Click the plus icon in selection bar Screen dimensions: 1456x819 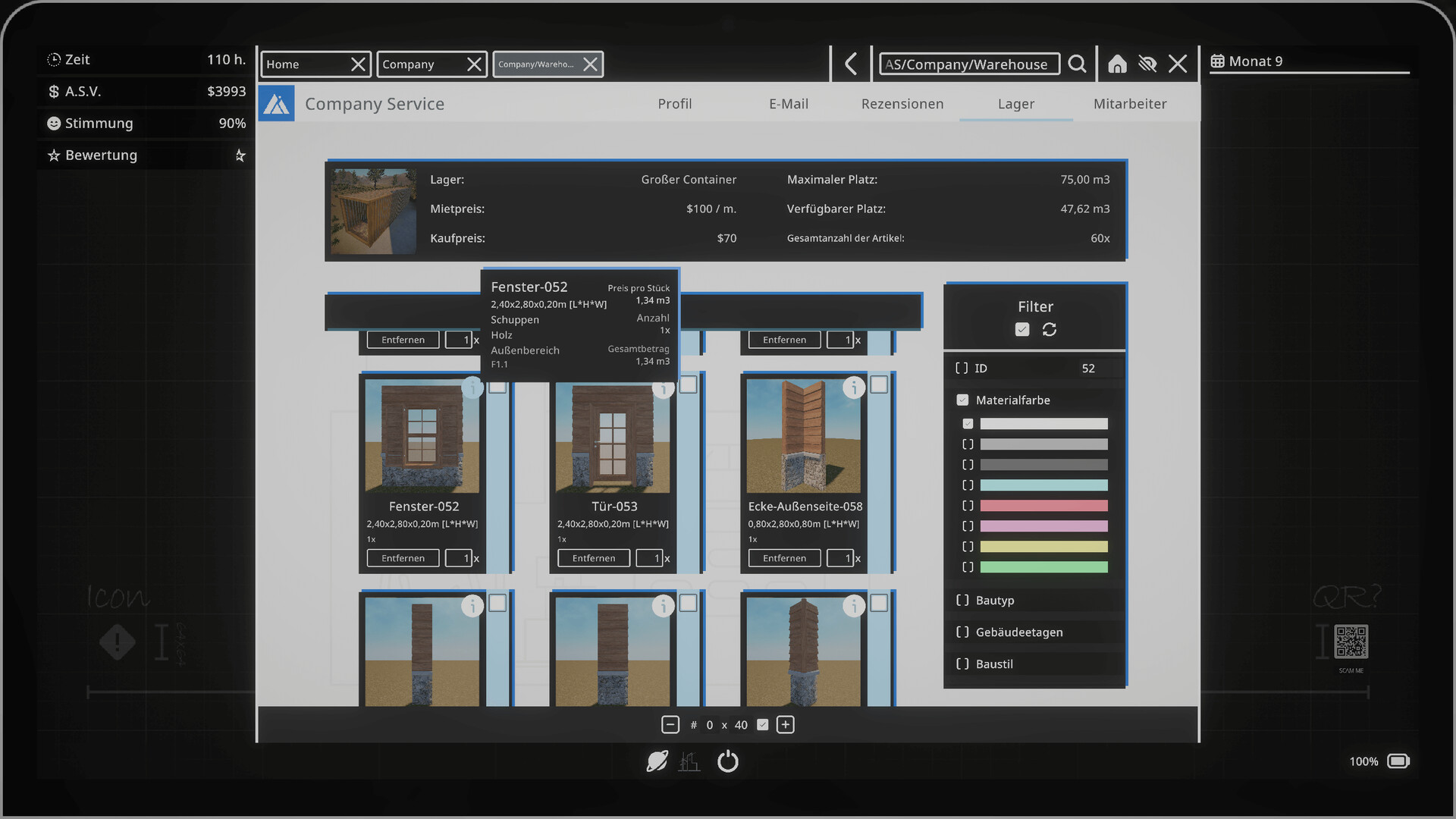pyautogui.click(x=786, y=725)
